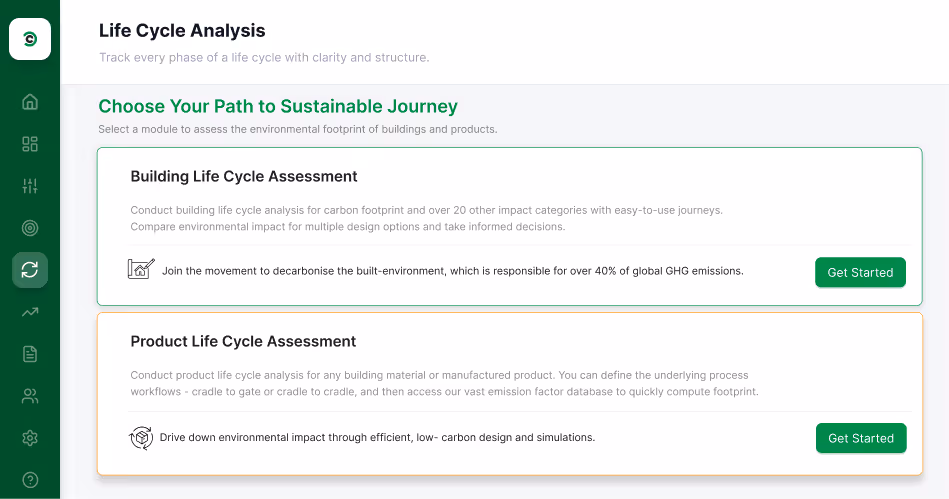Click the Choose Your Path to Sustainable Journey heading

tap(278, 106)
